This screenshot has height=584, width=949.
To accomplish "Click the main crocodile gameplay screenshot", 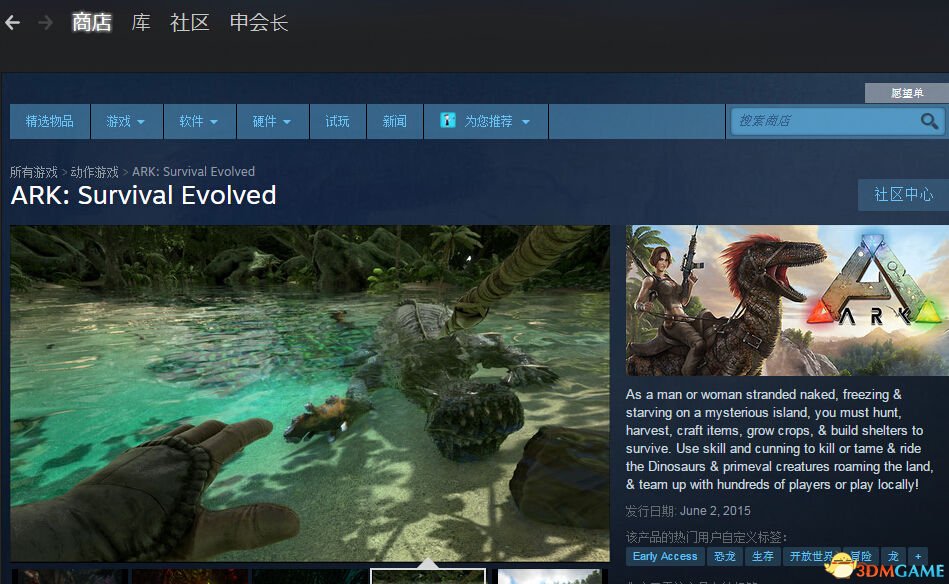I will (310, 393).
